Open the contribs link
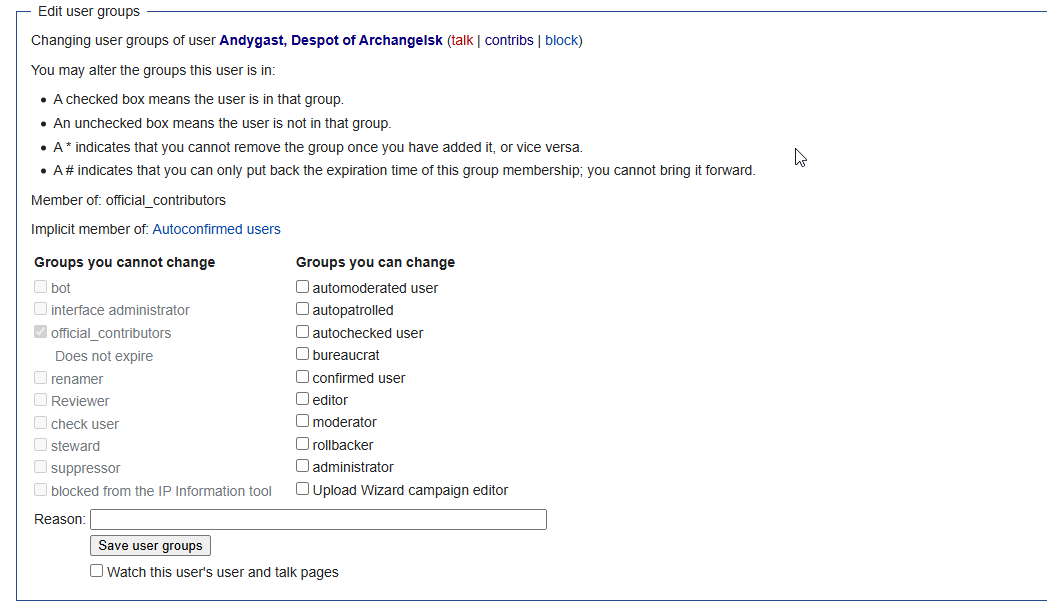Viewport: 1047px width, 604px height. click(x=509, y=41)
